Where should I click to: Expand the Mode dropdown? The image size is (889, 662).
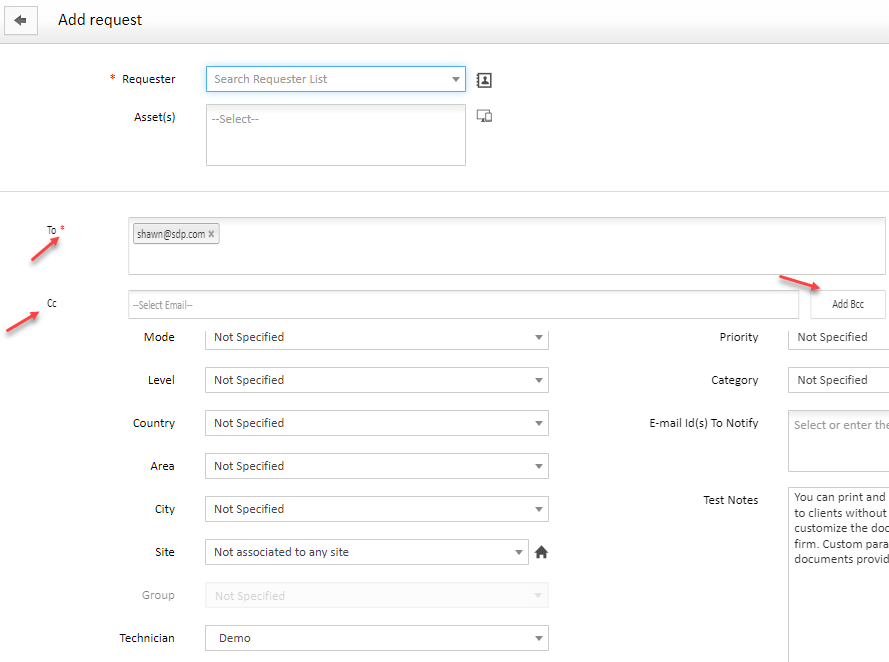point(376,337)
